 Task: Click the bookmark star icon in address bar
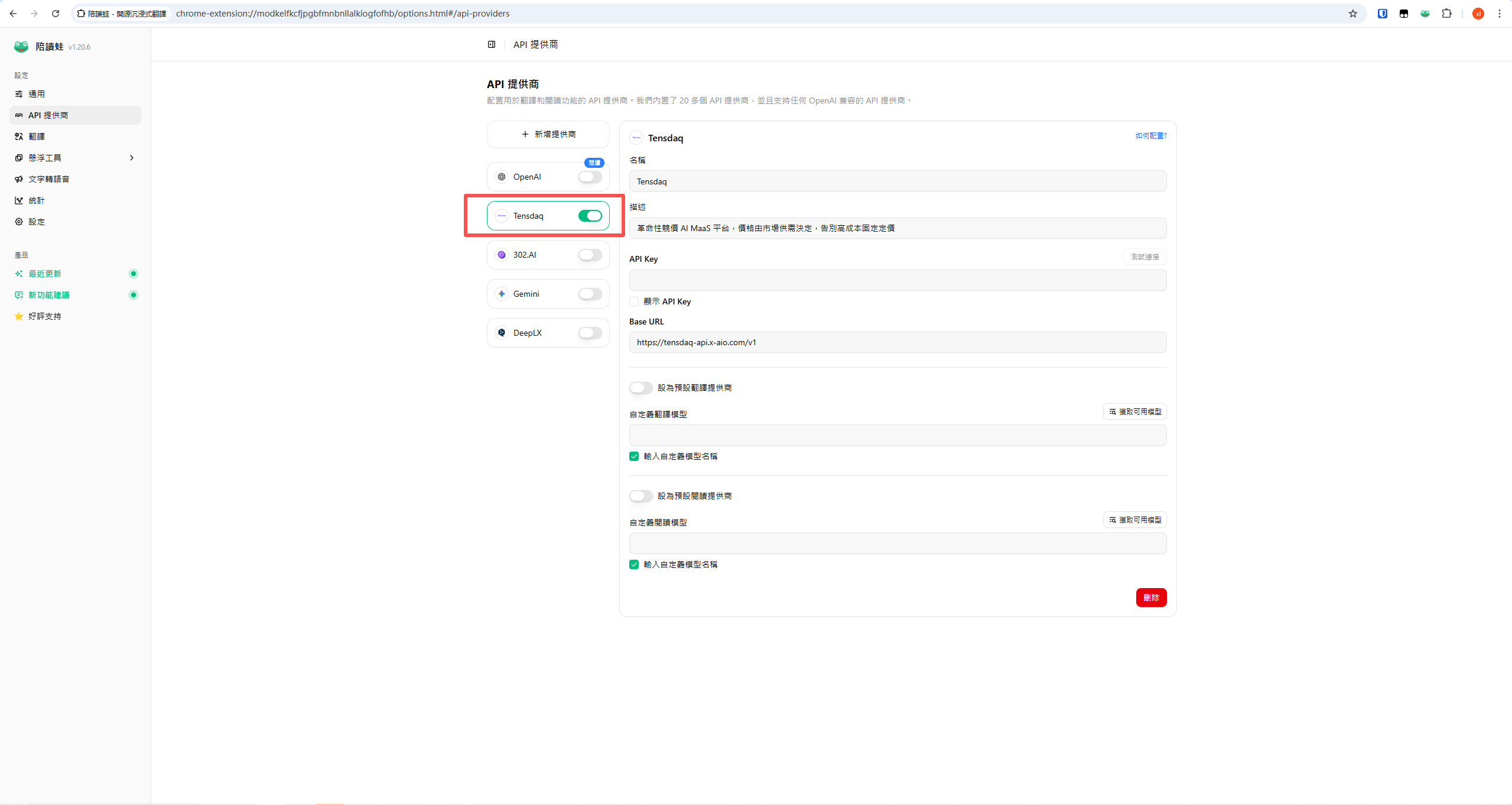tap(1352, 14)
